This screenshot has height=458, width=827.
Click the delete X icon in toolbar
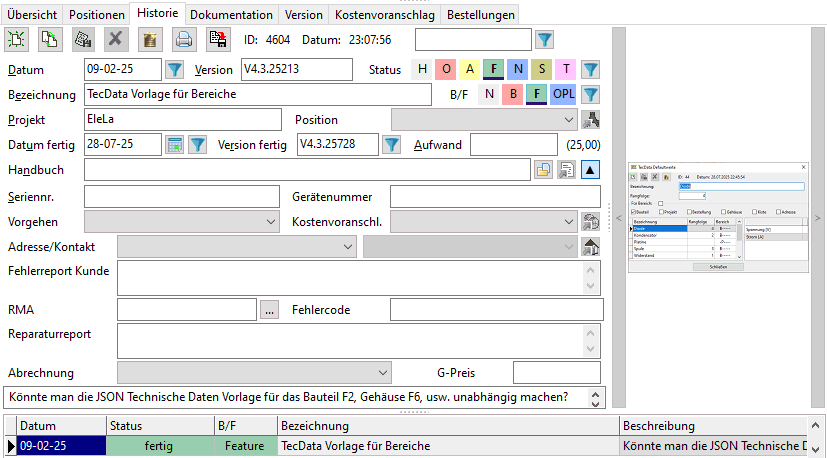pyautogui.click(x=116, y=39)
